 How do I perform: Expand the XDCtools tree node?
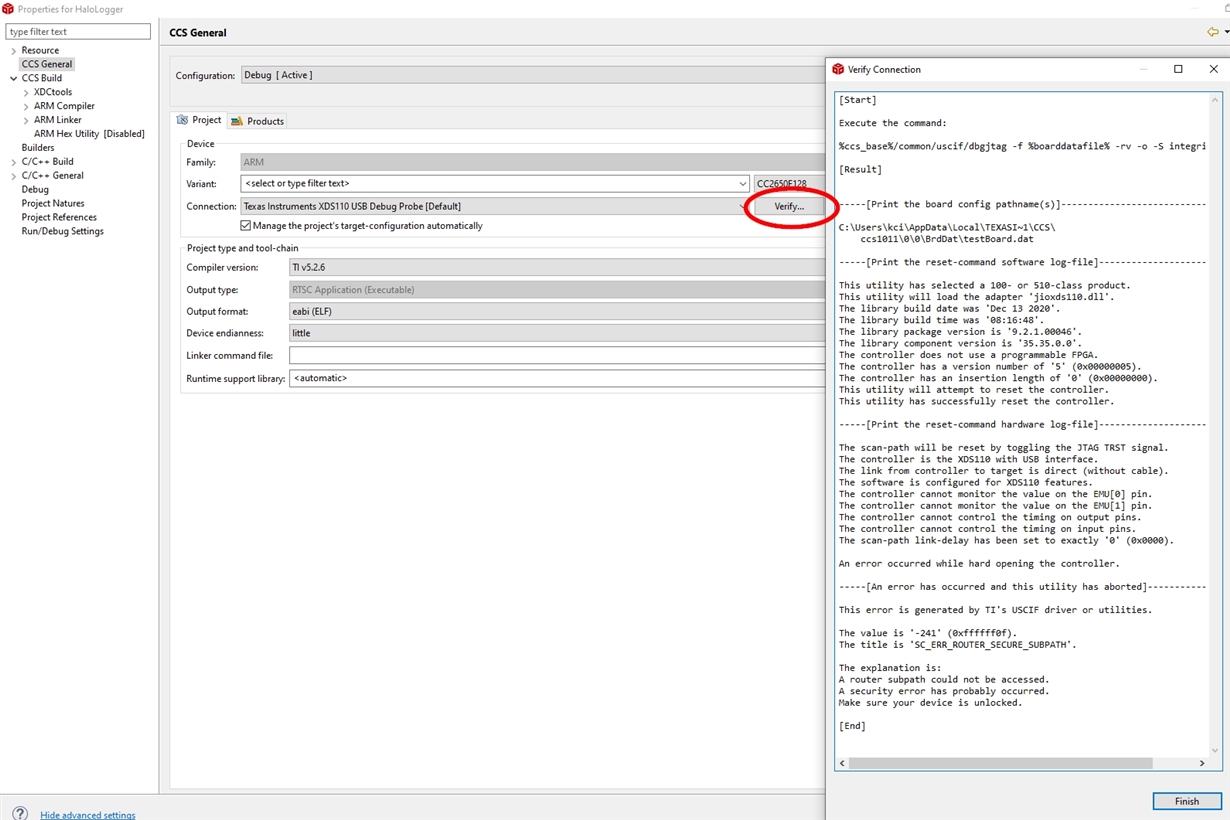tap(26, 92)
